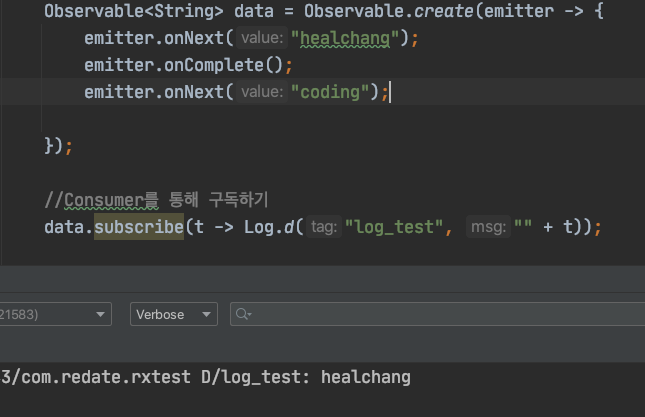The width and height of the screenshot is (645, 417).
Task: Select Observable<String> type declaration
Action: pyautogui.click(x=134, y=11)
